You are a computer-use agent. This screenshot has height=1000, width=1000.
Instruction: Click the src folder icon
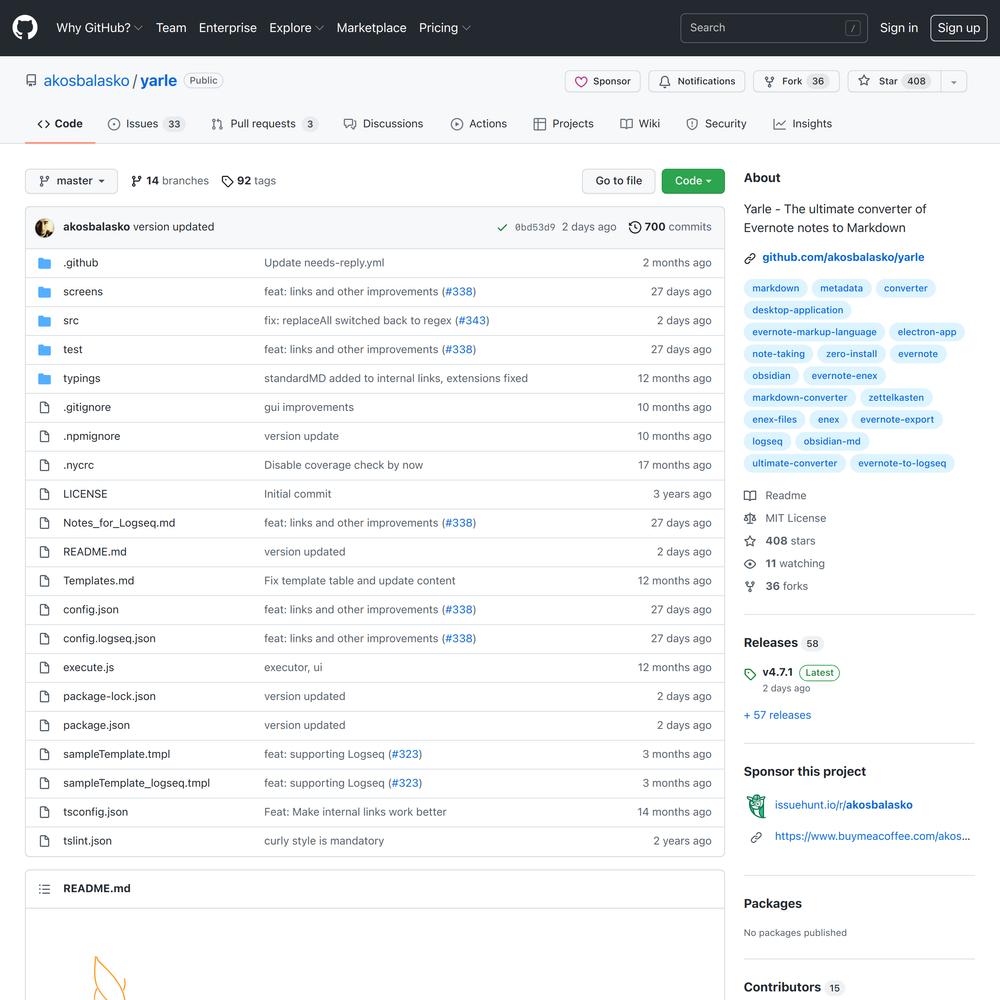tap(45, 321)
